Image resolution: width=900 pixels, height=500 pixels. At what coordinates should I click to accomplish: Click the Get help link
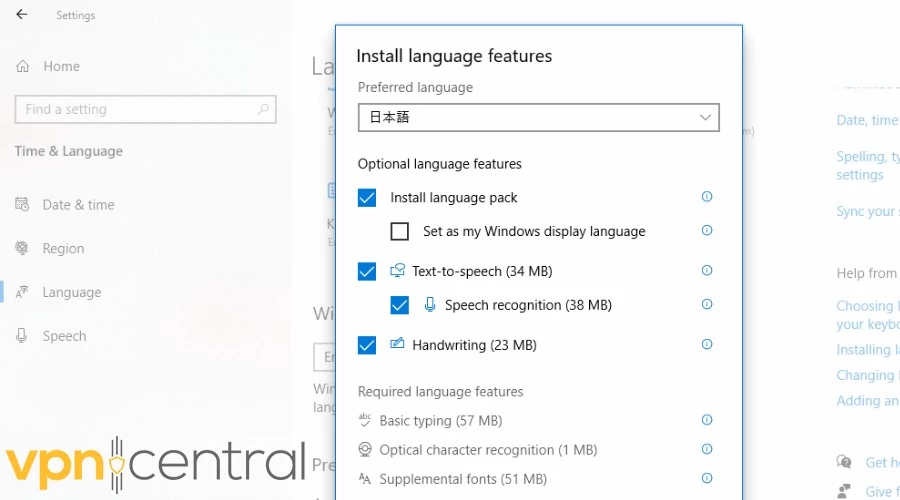point(882,463)
